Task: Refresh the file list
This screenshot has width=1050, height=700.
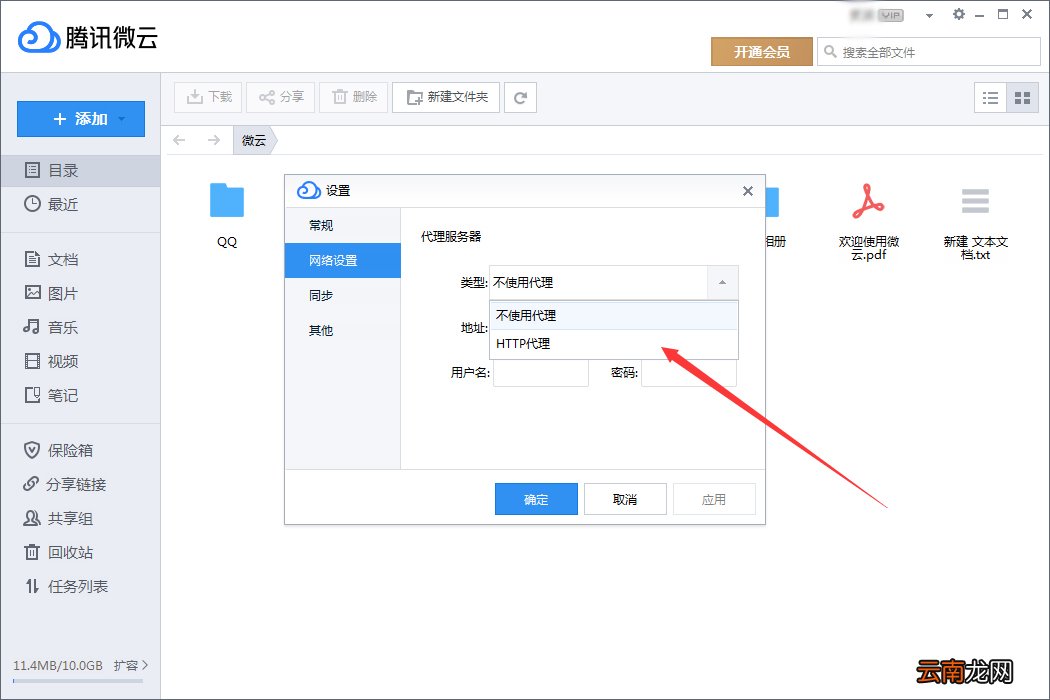Action: click(x=520, y=97)
